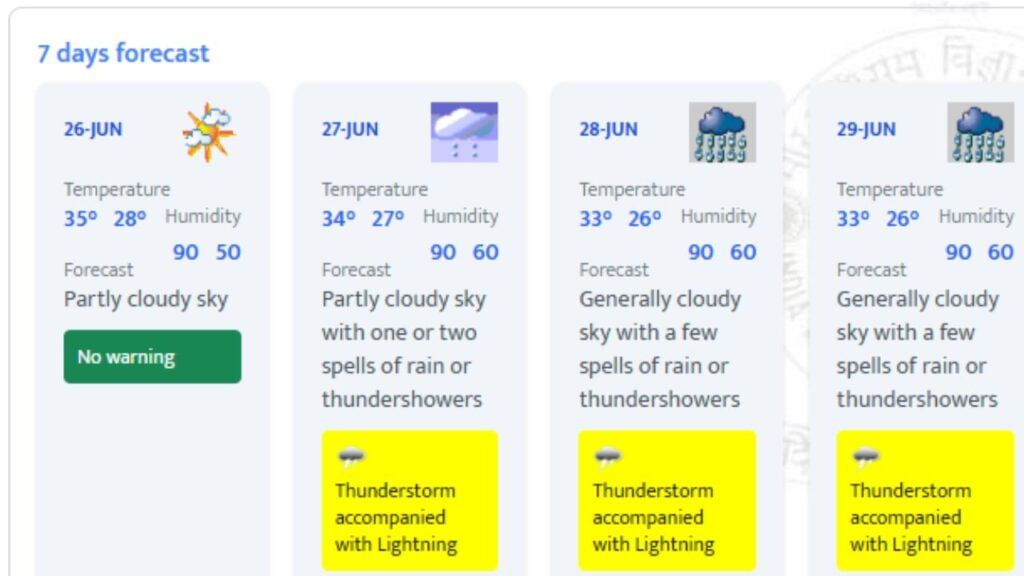The image size is (1024, 576).
Task: Click the light rain cloud icon for 27-JUN
Action: (x=464, y=132)
